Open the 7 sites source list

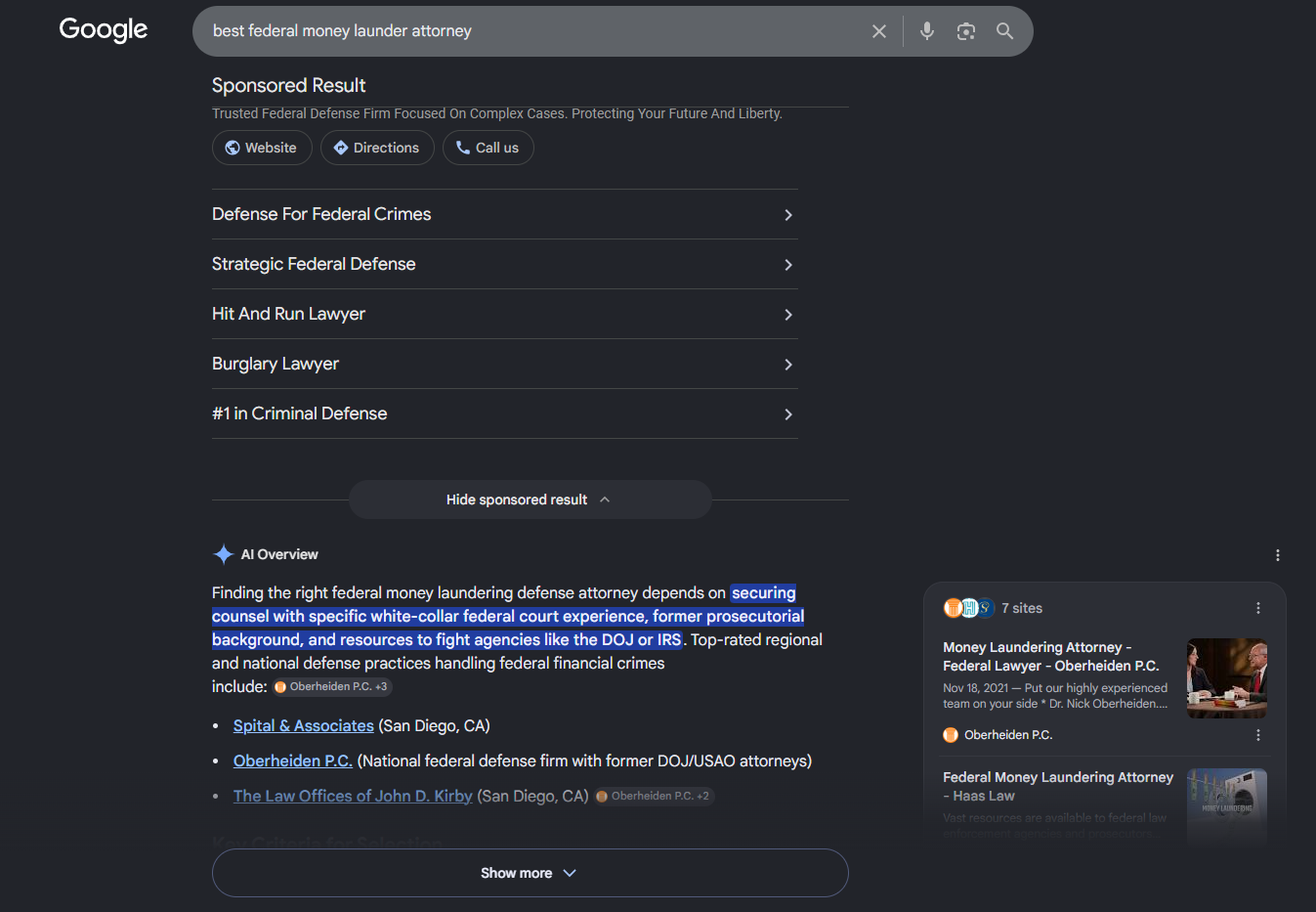click(994, 608)
